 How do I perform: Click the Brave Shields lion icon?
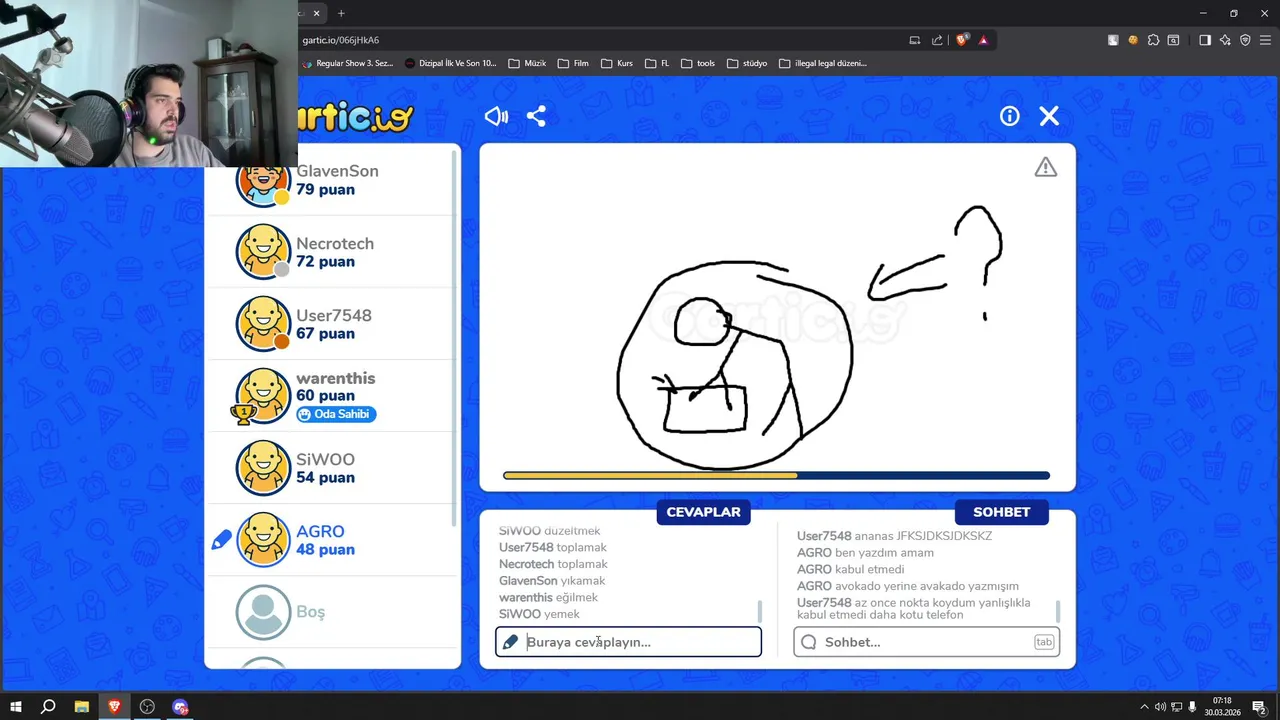pos(962,40)
